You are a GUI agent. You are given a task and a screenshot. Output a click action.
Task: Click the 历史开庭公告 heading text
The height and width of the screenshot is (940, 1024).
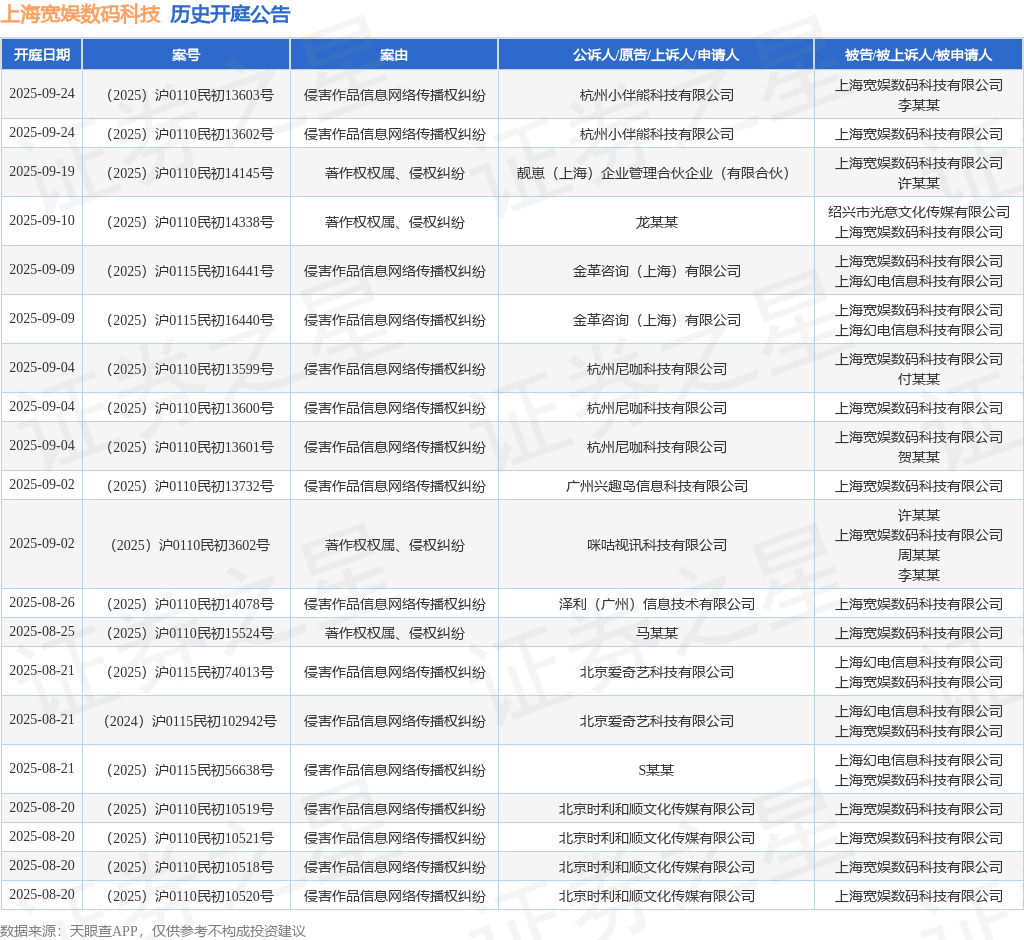tap(230, 14)
